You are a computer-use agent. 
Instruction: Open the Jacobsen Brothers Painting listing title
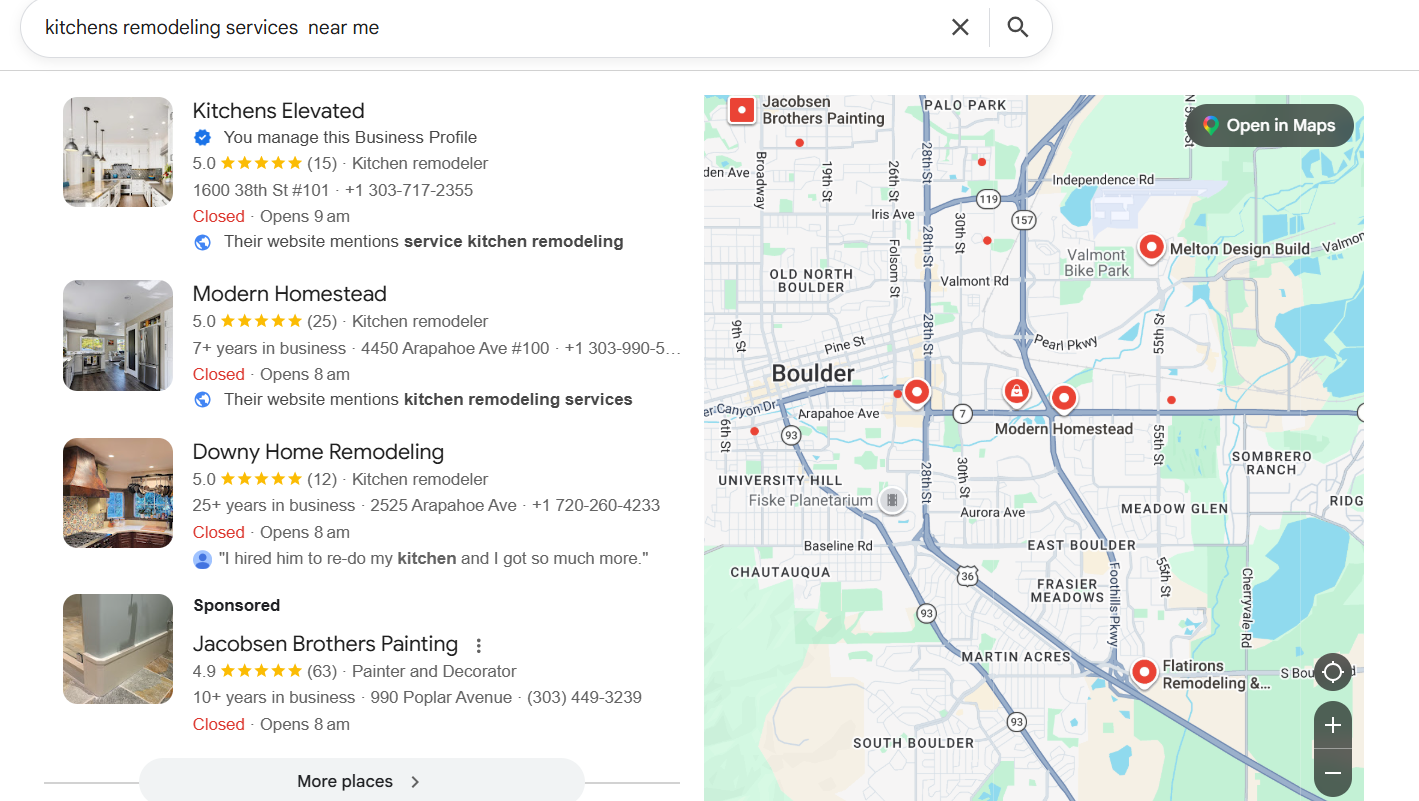point(325,644)
